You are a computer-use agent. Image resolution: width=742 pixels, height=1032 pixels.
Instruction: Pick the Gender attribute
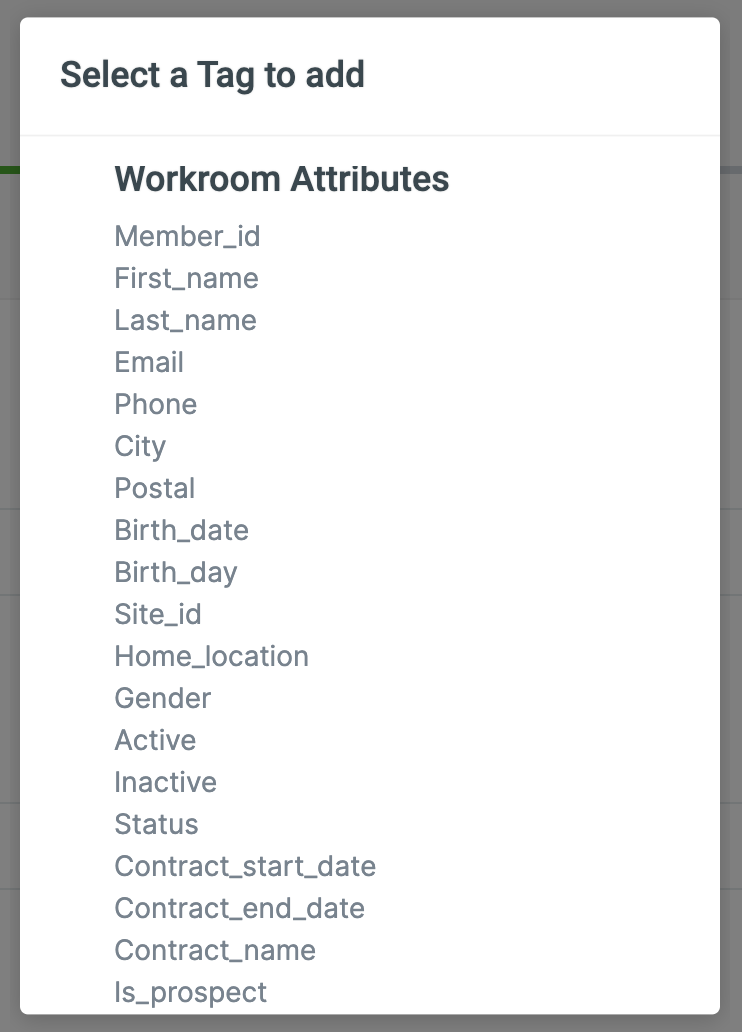coord(163,698)
